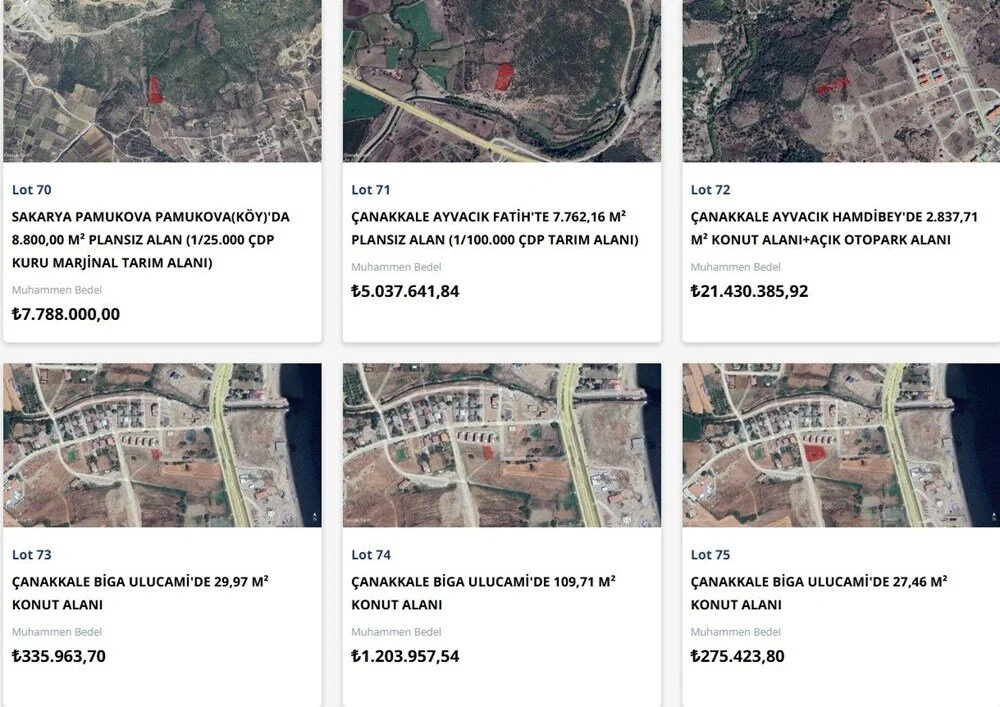
Task: Select the "Lot 71" label
Action: click(x=370, y=190)
